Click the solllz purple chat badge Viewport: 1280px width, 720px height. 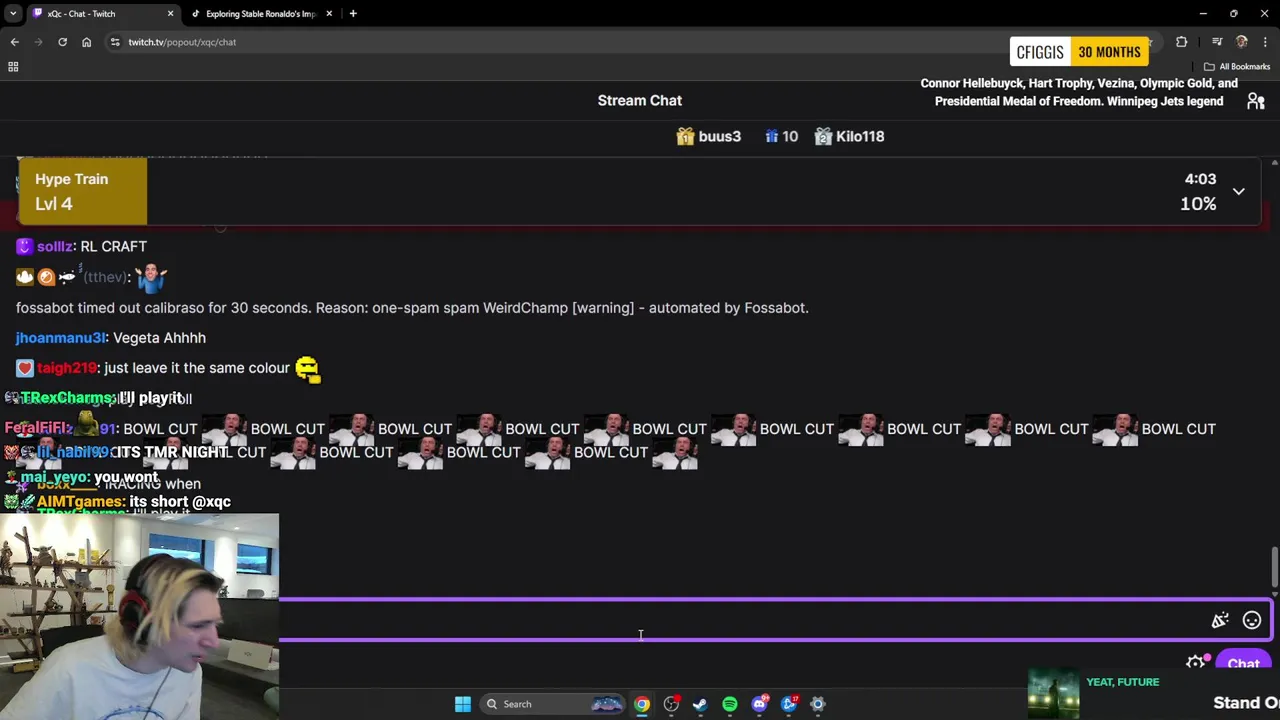click(25, 246)
